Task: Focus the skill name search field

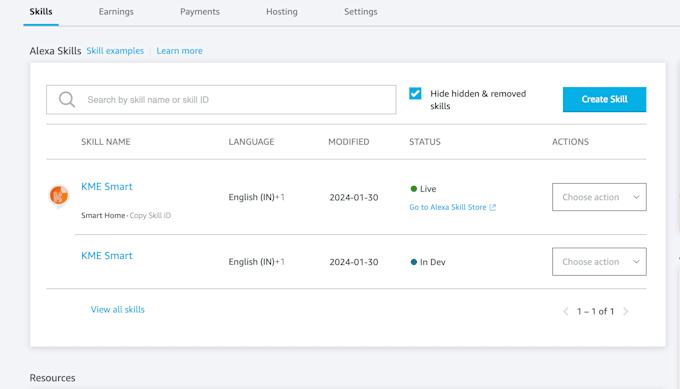Action: (221, 100)
